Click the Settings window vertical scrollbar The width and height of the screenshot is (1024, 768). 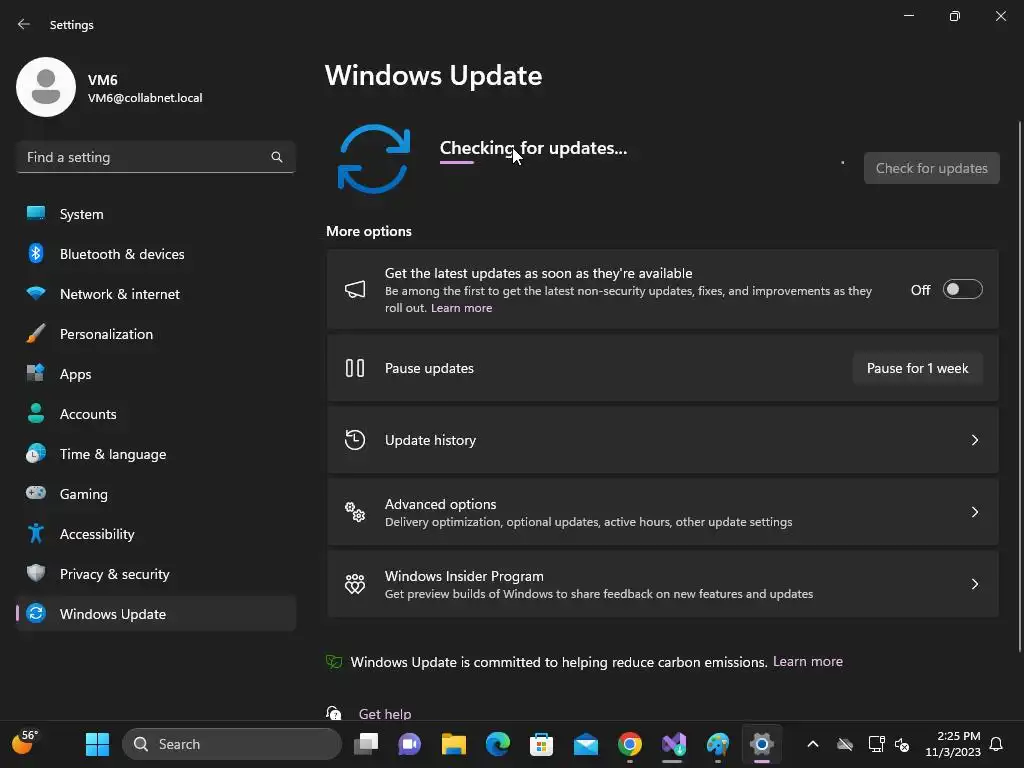pyautogui.click(x=1019, y=386)
